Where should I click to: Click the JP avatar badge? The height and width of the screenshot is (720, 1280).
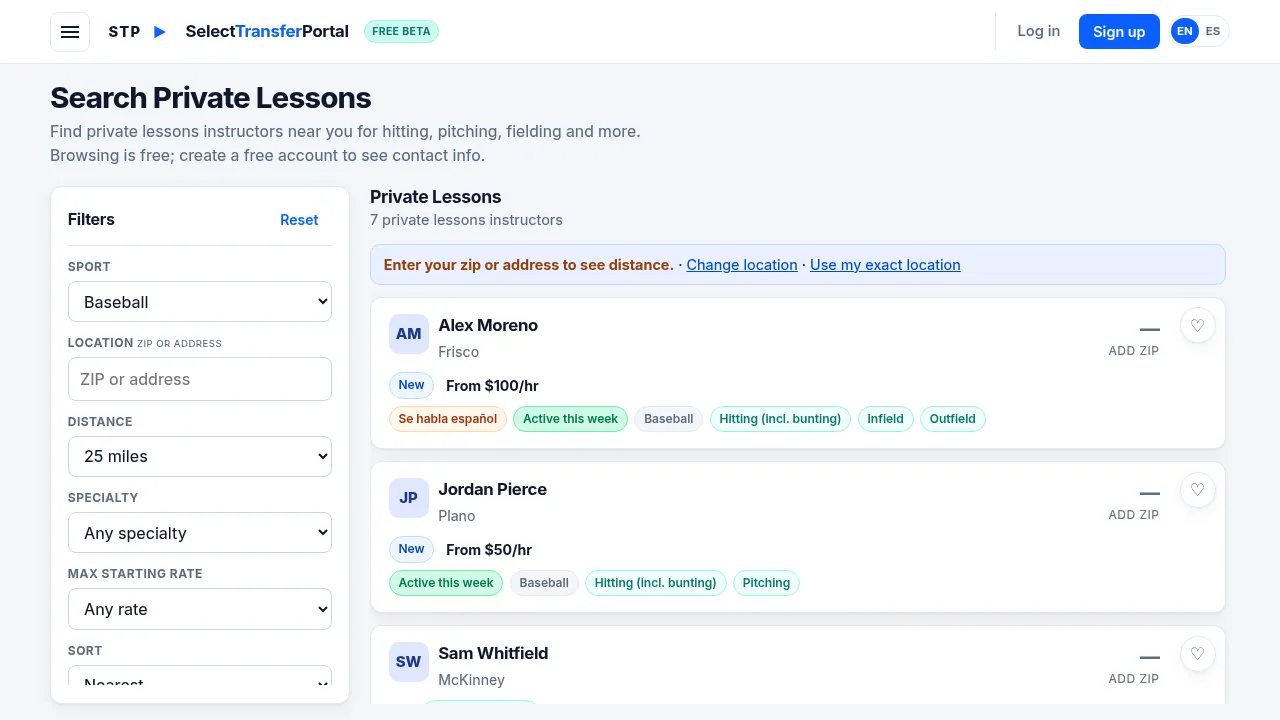pyautogui.click(x=409, y=498)
